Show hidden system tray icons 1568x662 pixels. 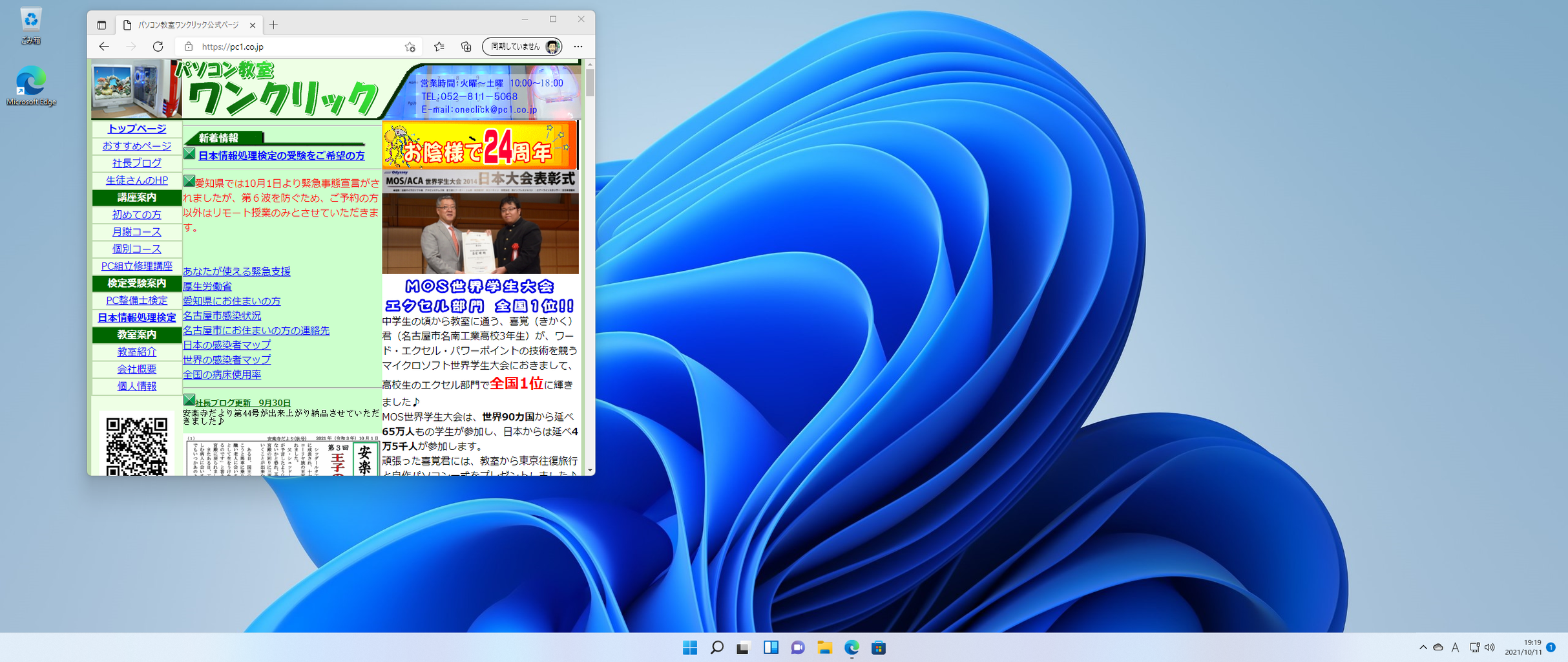click(1423, 647)
